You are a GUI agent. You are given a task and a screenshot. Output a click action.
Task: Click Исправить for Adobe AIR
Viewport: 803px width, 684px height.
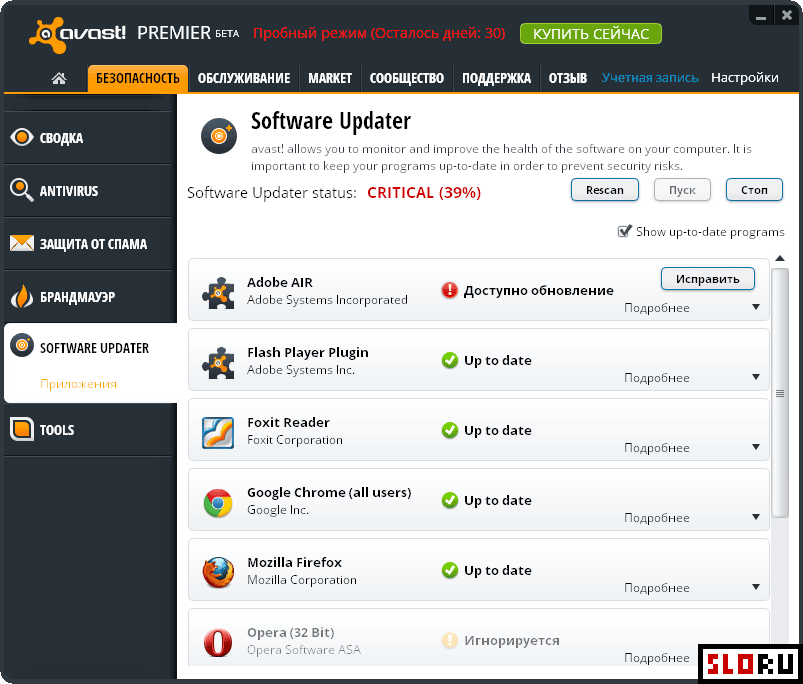[x=708, y=279]
